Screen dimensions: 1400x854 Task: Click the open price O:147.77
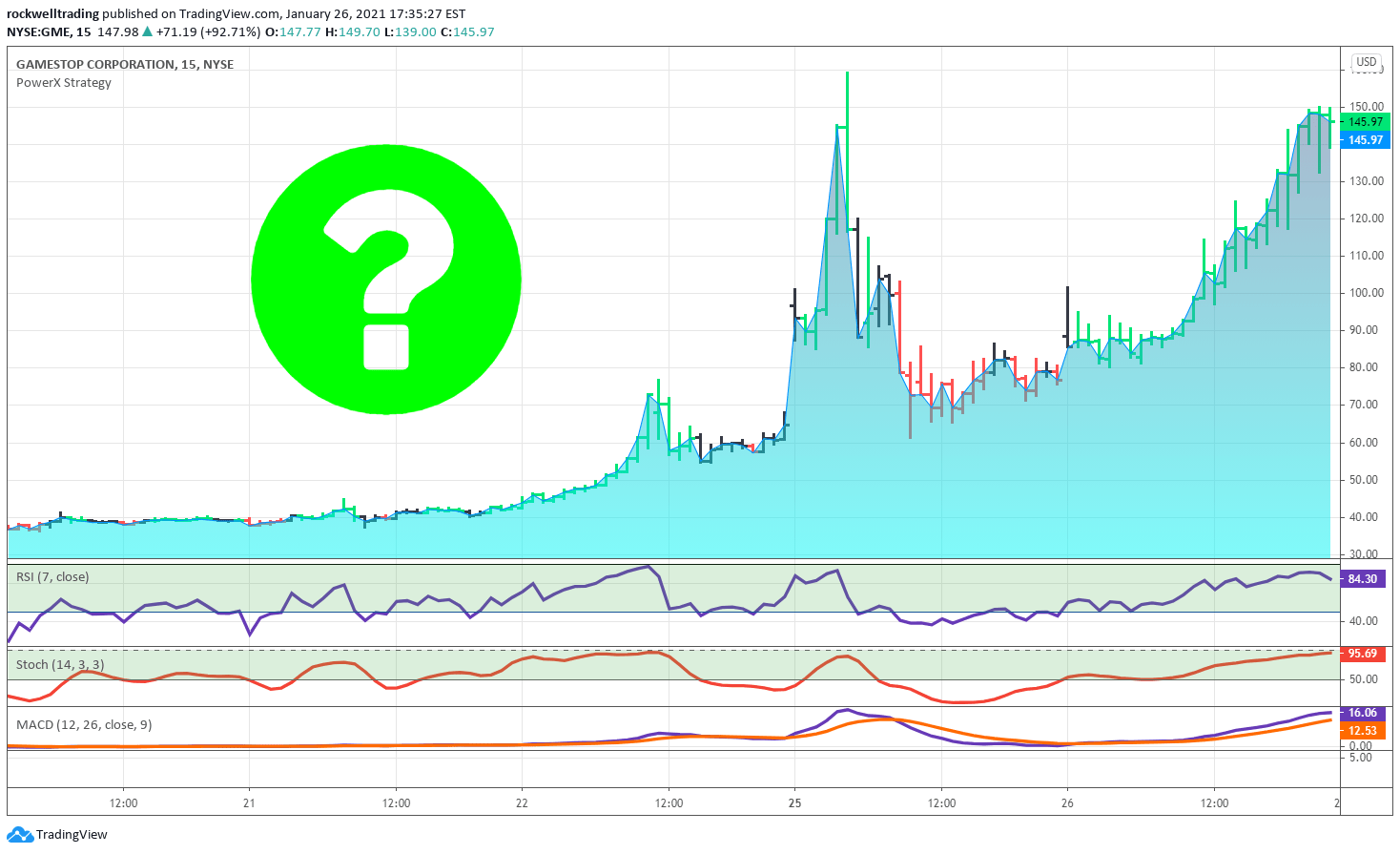coord(293,31)
